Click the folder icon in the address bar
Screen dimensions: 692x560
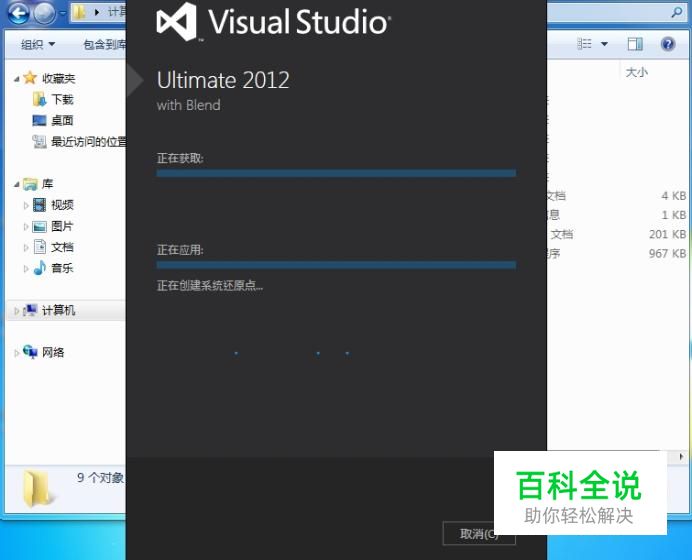tap(79, 12)
